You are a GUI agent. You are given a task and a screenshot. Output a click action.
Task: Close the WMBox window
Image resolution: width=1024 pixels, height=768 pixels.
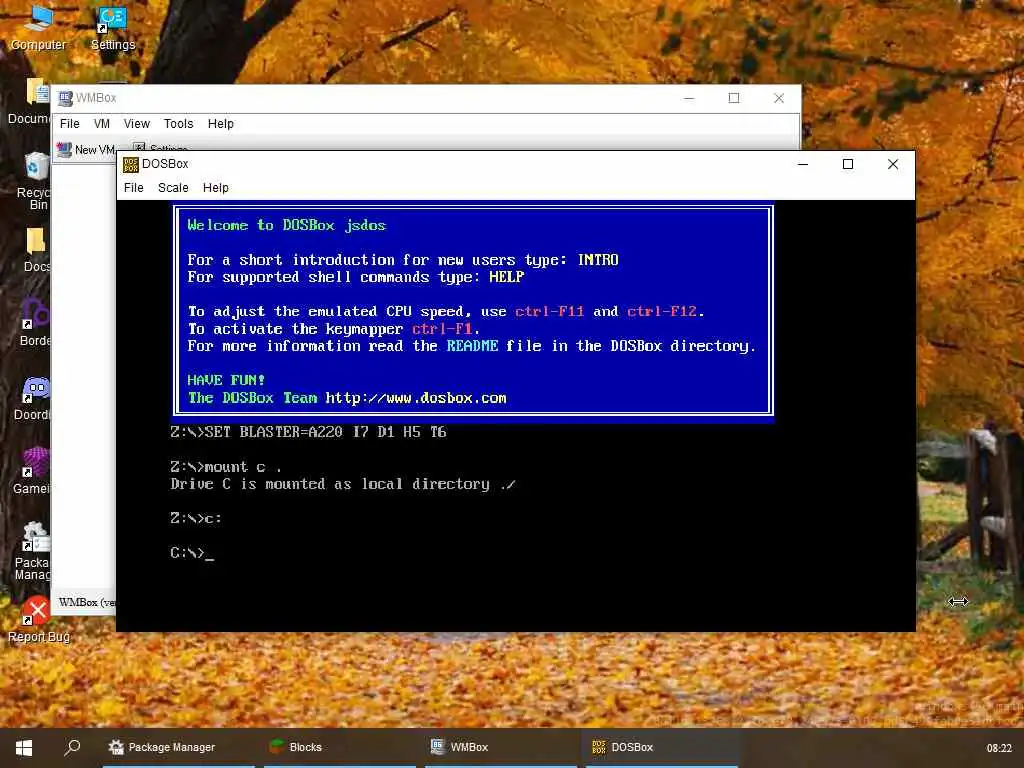(778, 98)
